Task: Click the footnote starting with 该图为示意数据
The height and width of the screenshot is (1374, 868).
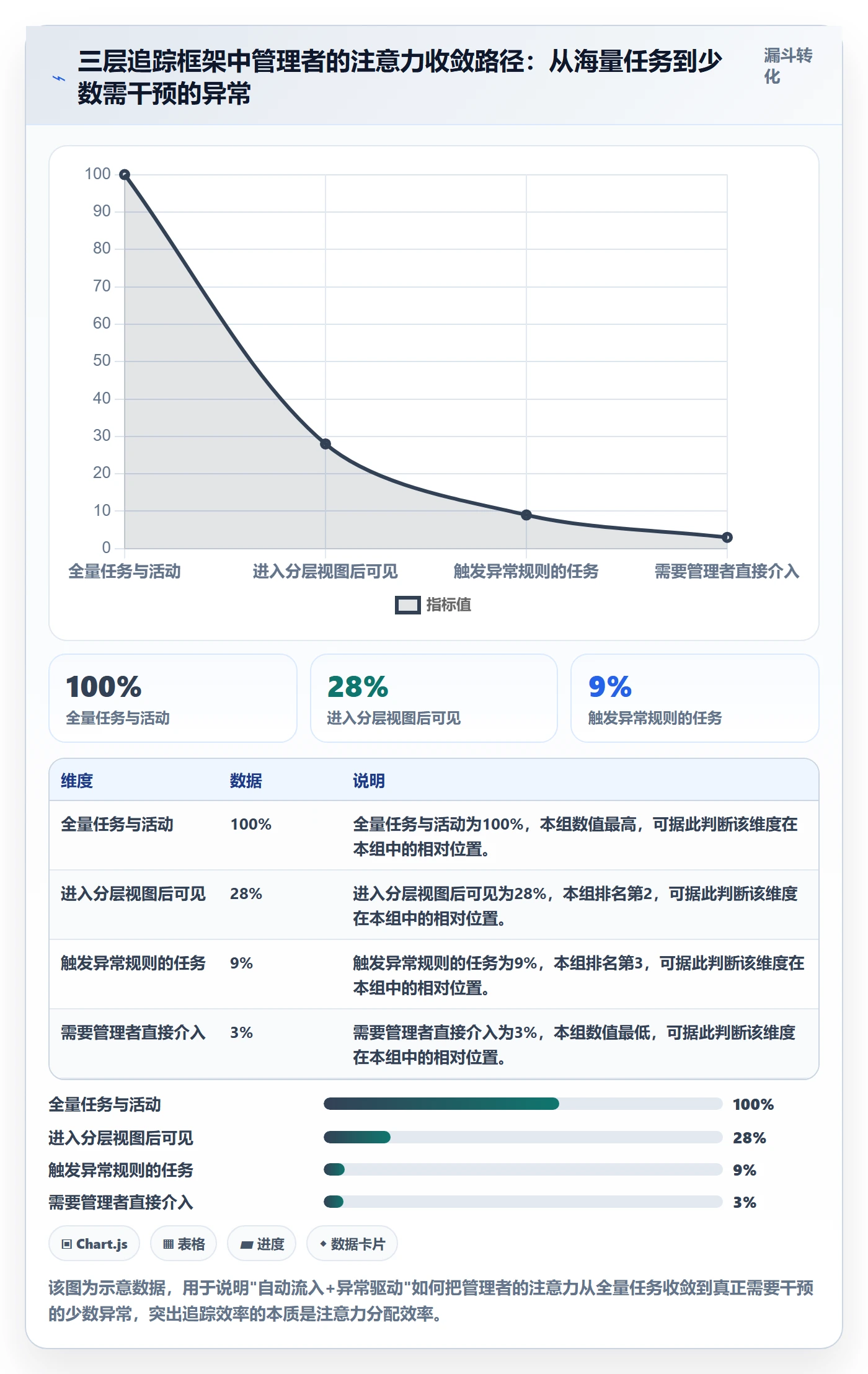Action: pyautogui.click(x=431, y=1301)
